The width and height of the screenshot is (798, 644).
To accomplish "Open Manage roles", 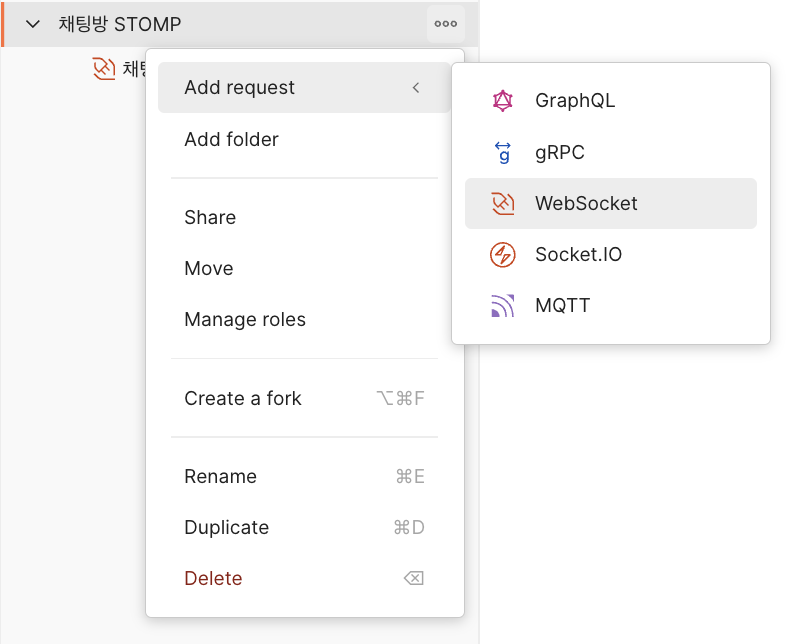I will coord(304,320).
